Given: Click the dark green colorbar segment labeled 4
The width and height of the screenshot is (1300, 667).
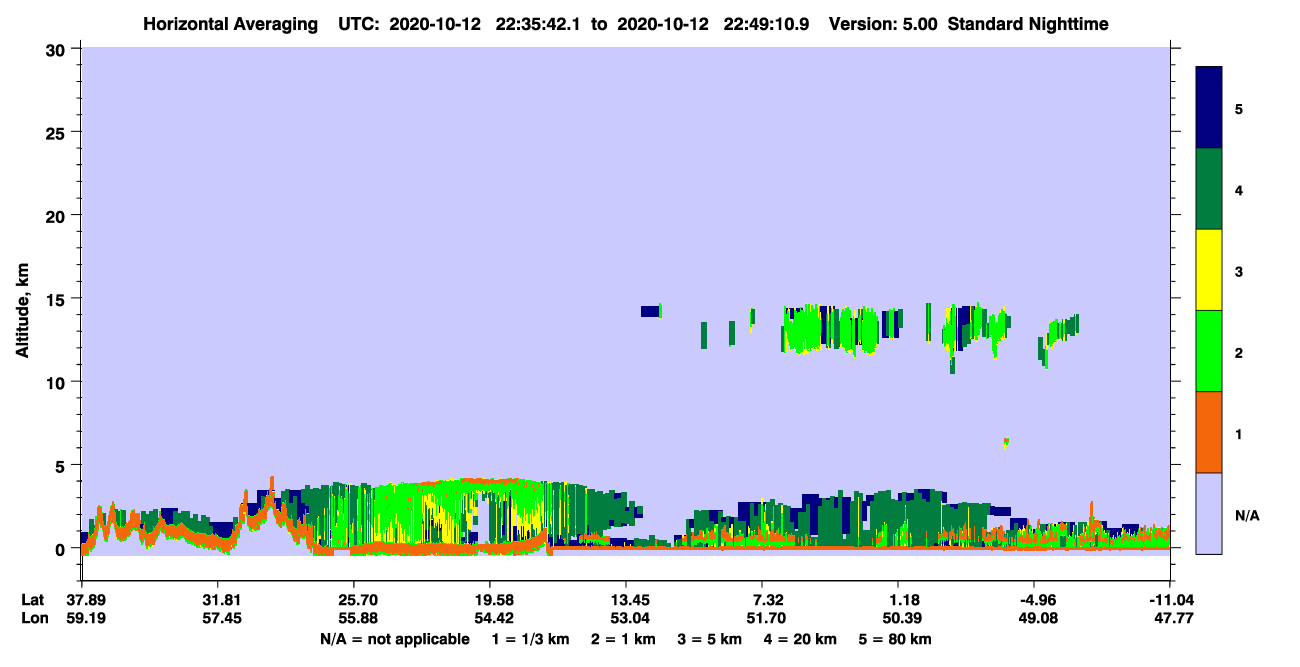Looking at the screenshot, I should tap(1209, 189).
